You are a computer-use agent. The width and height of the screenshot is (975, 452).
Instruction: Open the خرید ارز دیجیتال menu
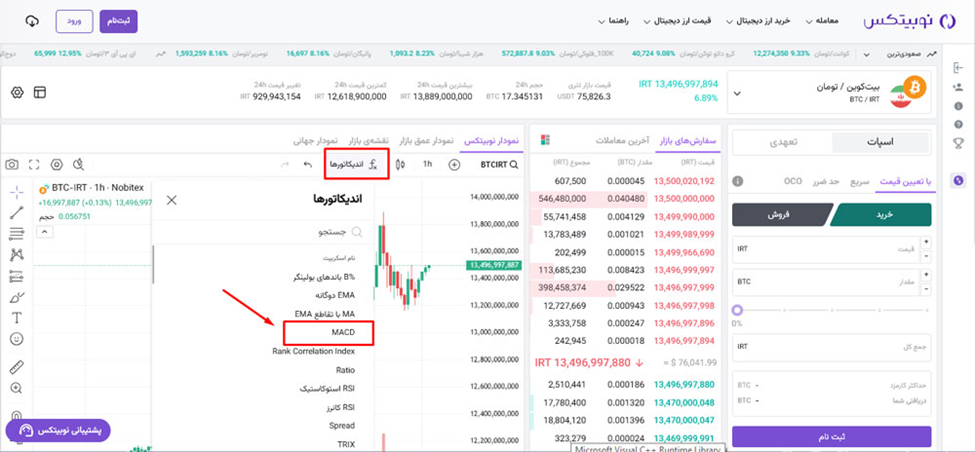coord(759,21)
